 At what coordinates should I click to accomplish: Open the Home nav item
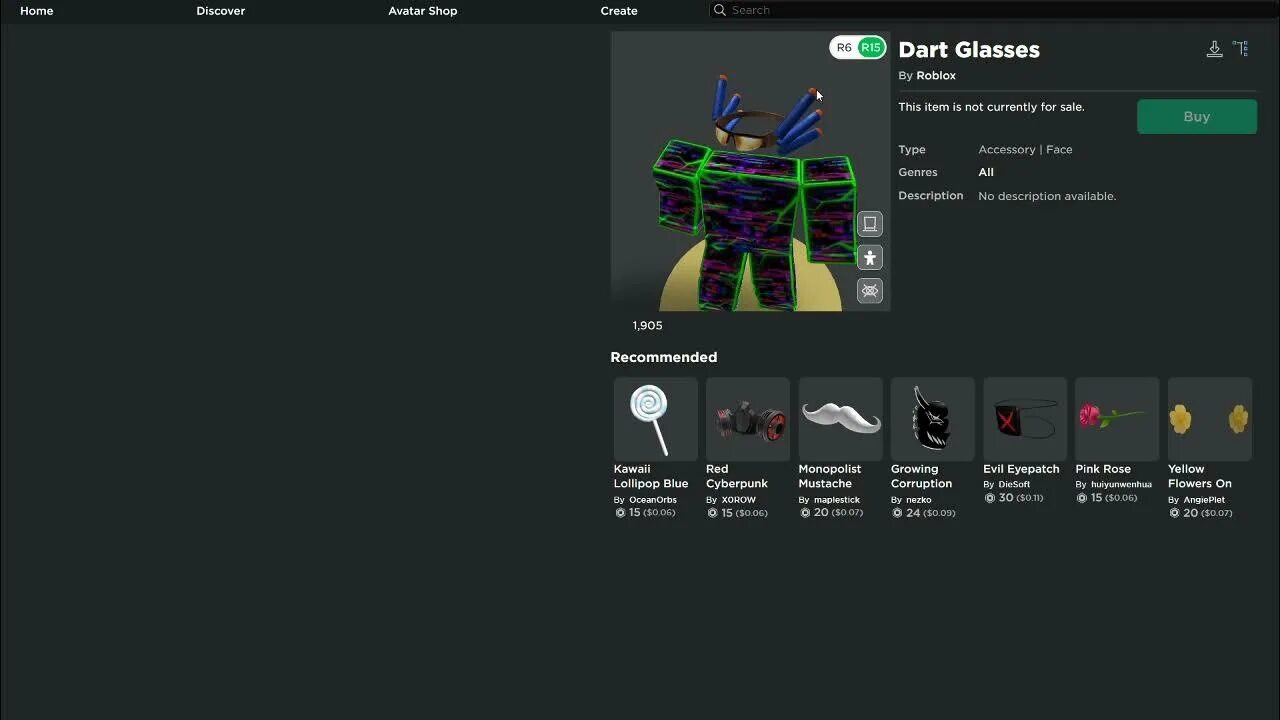(x=37, y=11)
